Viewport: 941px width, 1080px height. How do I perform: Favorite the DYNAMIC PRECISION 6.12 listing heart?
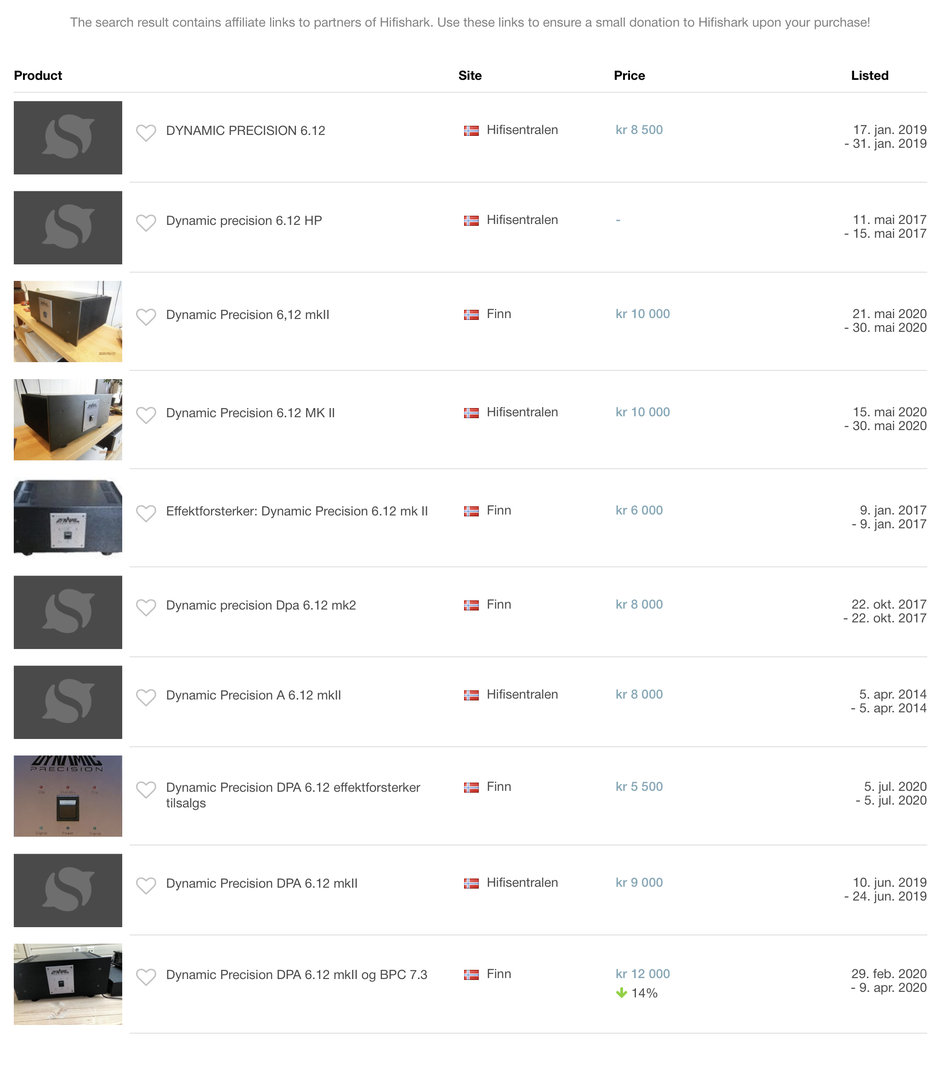[x=145, y=132]
